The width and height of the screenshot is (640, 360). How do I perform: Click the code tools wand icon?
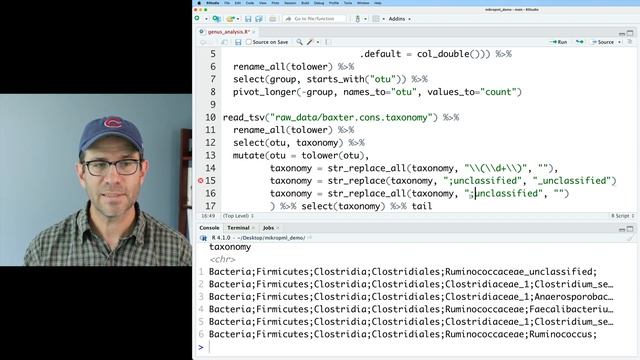[310, 42]
